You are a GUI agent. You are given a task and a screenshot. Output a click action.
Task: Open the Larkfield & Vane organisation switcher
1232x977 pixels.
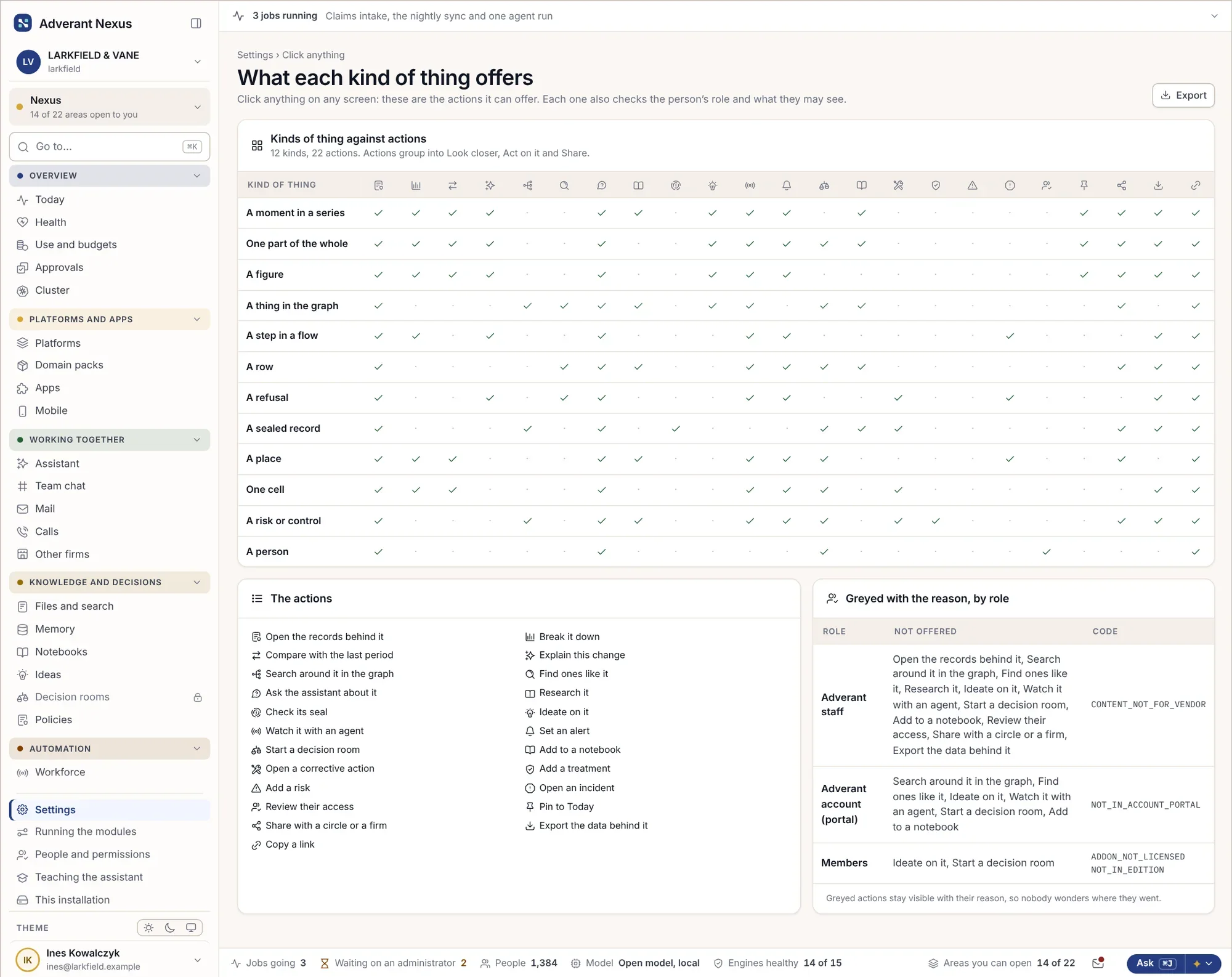110,62
